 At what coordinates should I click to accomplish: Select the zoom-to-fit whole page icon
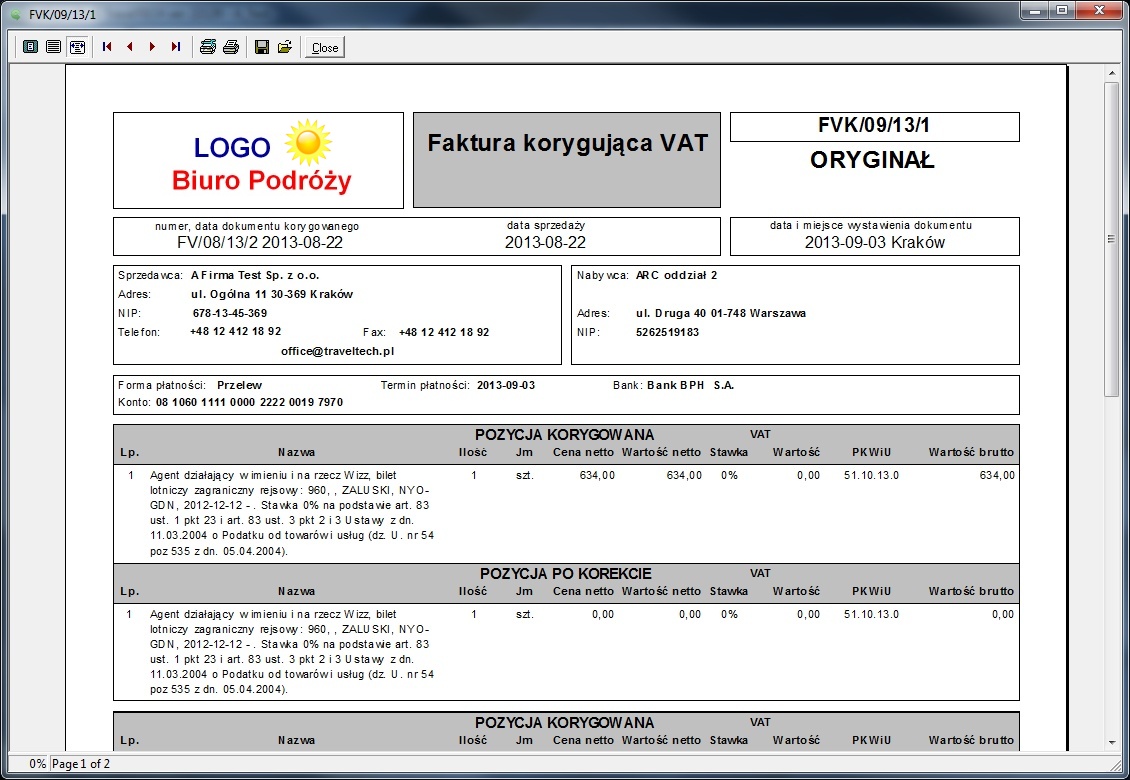(30, 47)
